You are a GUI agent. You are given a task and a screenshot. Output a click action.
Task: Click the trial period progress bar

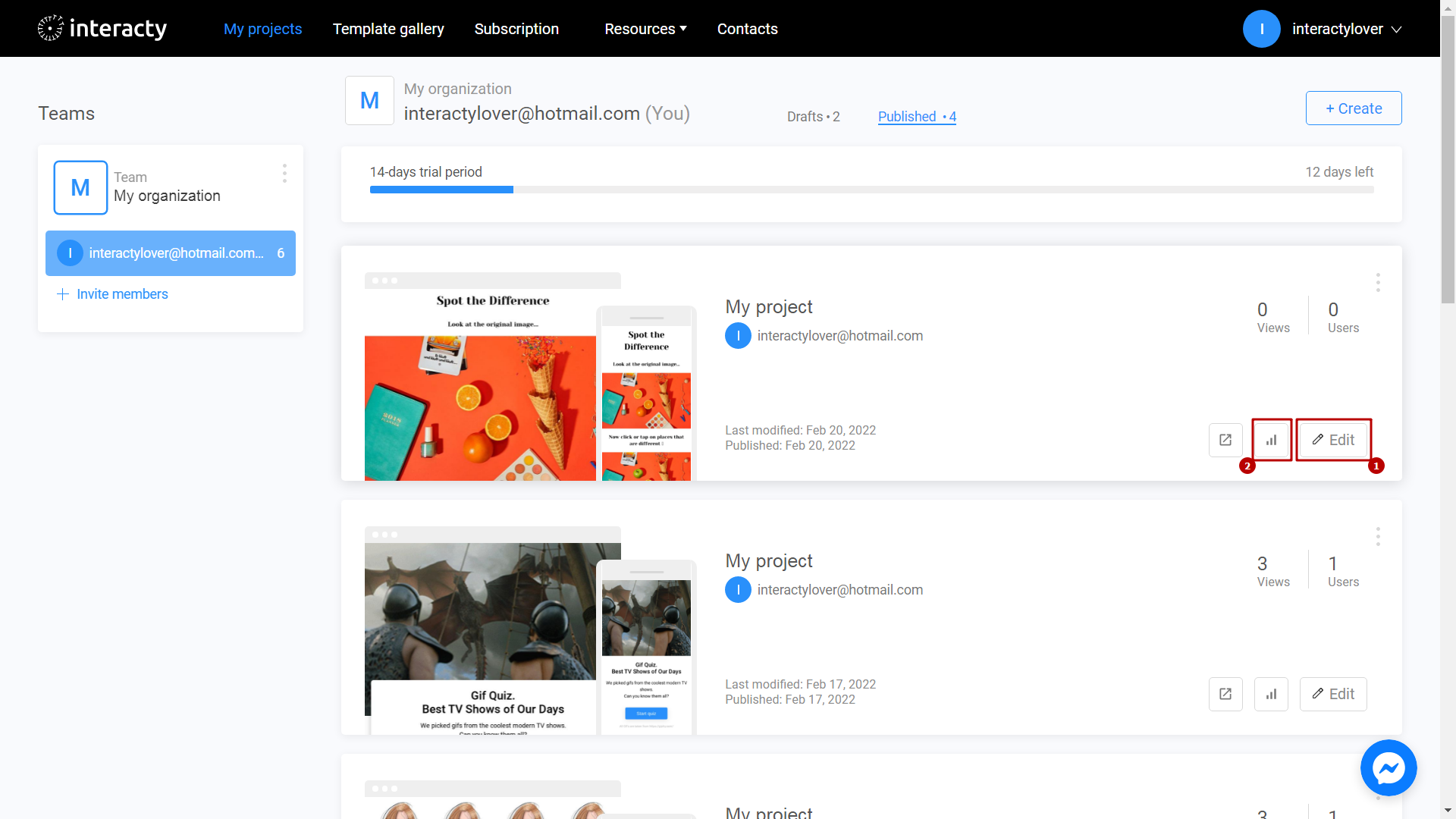coord(871,190)
